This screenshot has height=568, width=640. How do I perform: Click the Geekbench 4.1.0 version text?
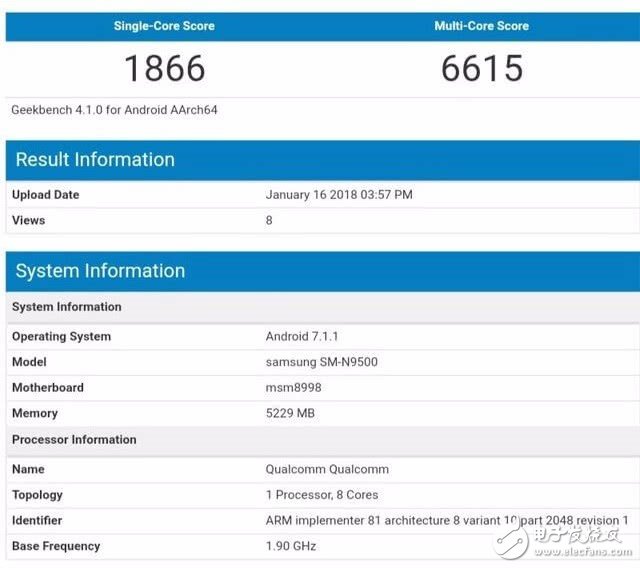114,110
